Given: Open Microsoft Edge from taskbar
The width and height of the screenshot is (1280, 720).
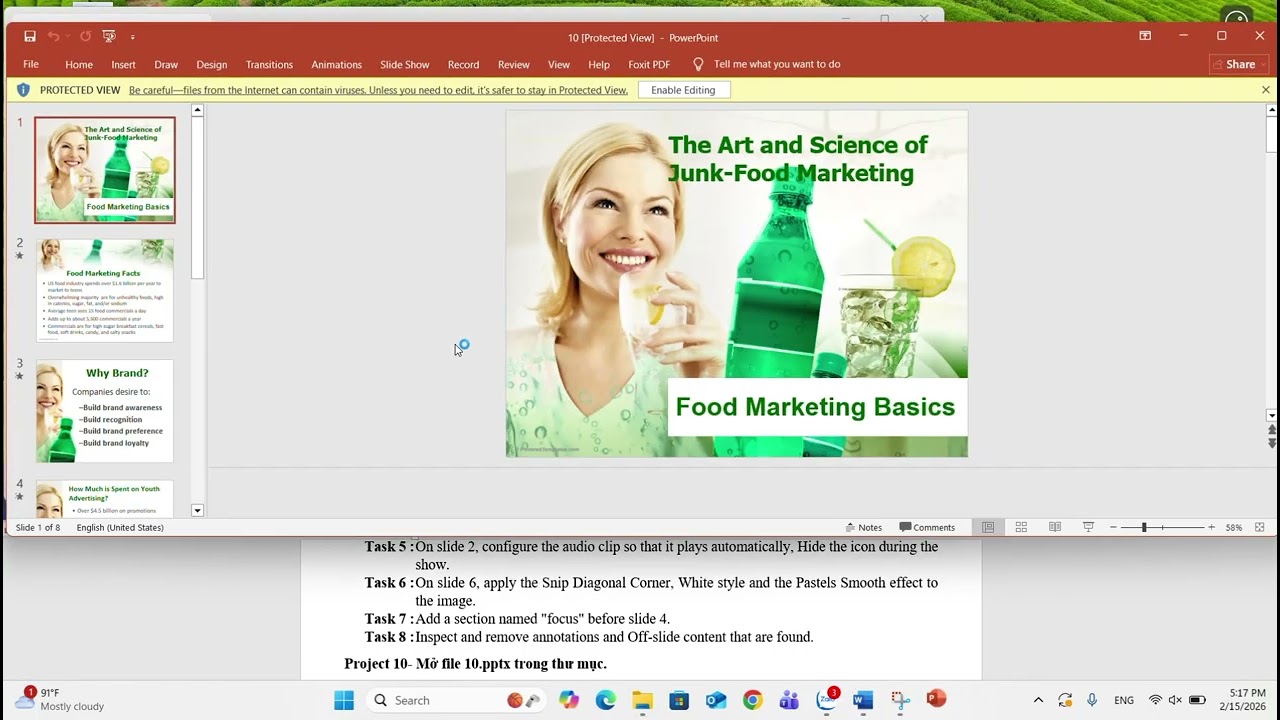Looking at the screenshot, I should coord(606,700).
